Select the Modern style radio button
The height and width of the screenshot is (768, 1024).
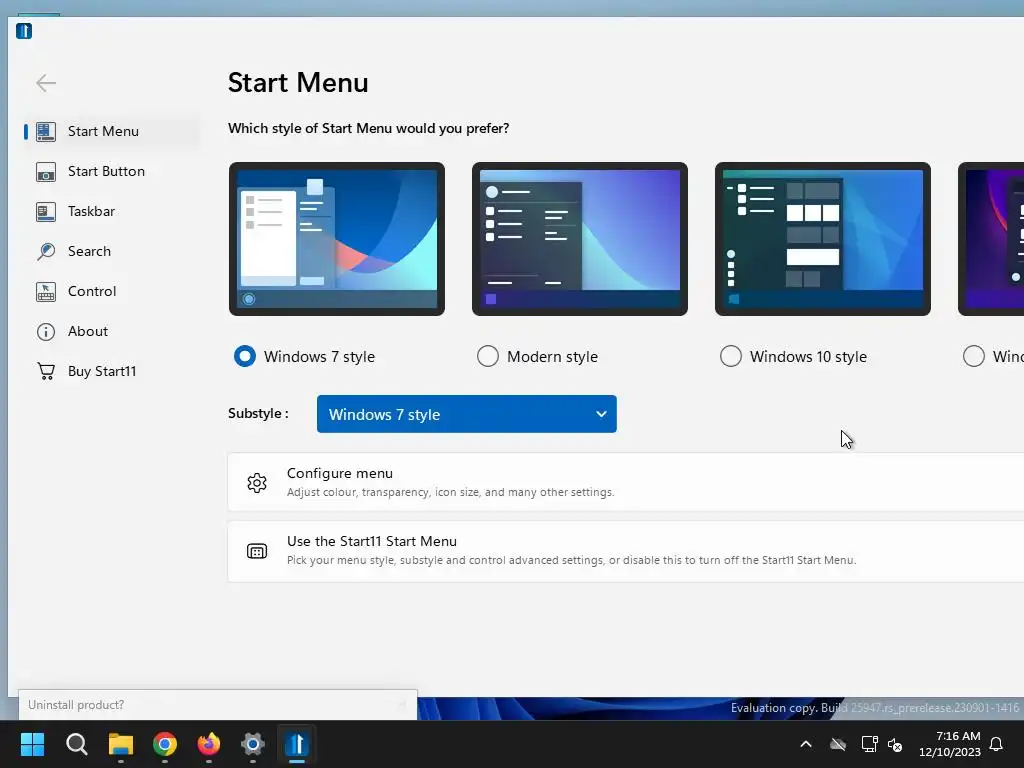click(x=488, y=357)
